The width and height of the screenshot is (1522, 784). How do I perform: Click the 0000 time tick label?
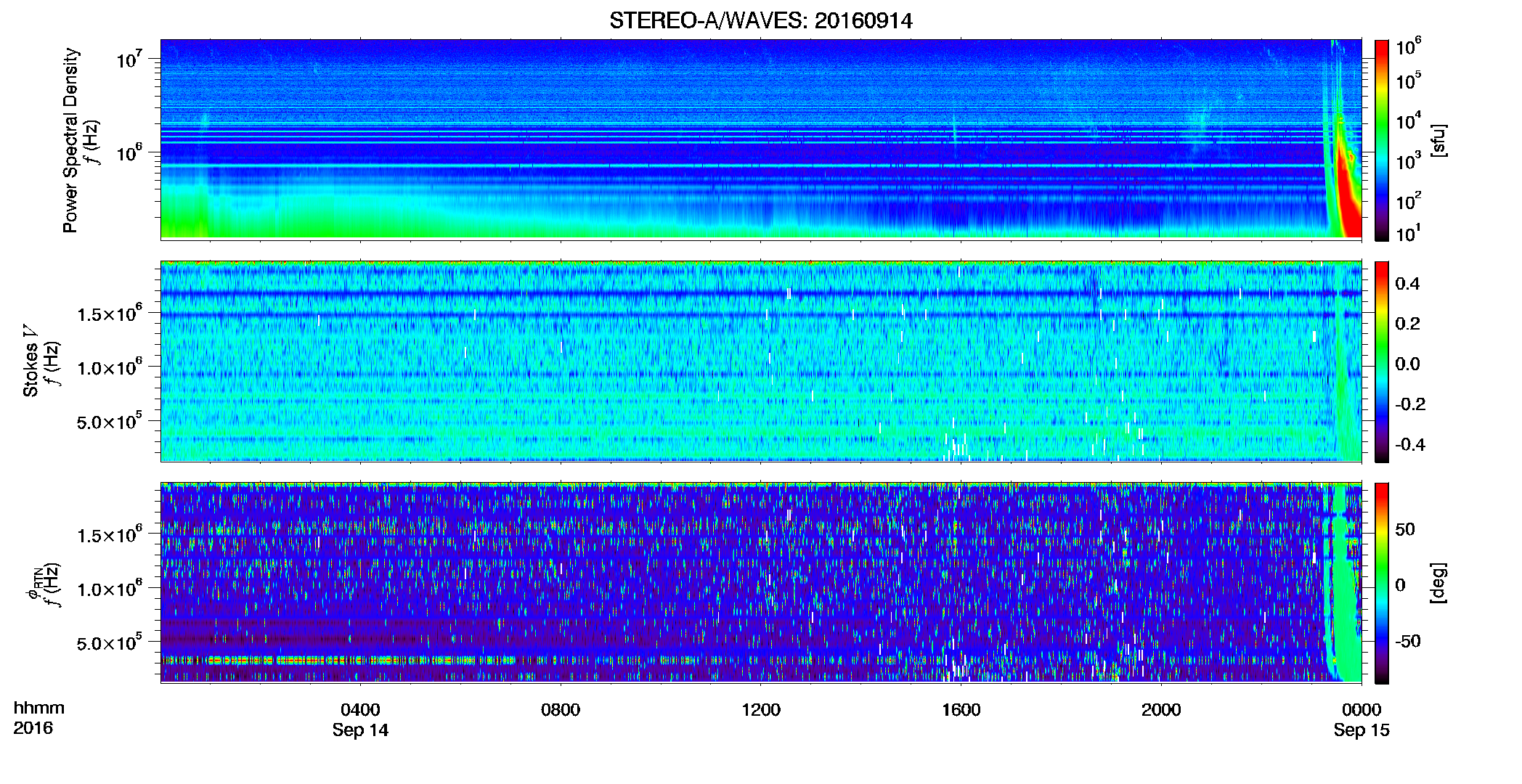point(1362,709)
